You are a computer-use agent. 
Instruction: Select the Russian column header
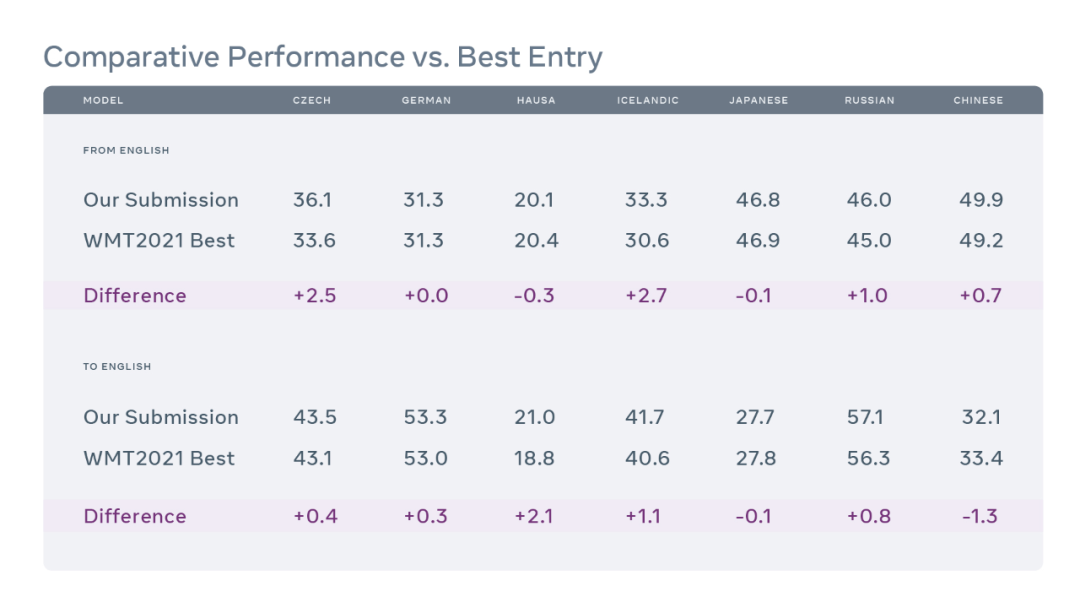click(x=869, y=101)
